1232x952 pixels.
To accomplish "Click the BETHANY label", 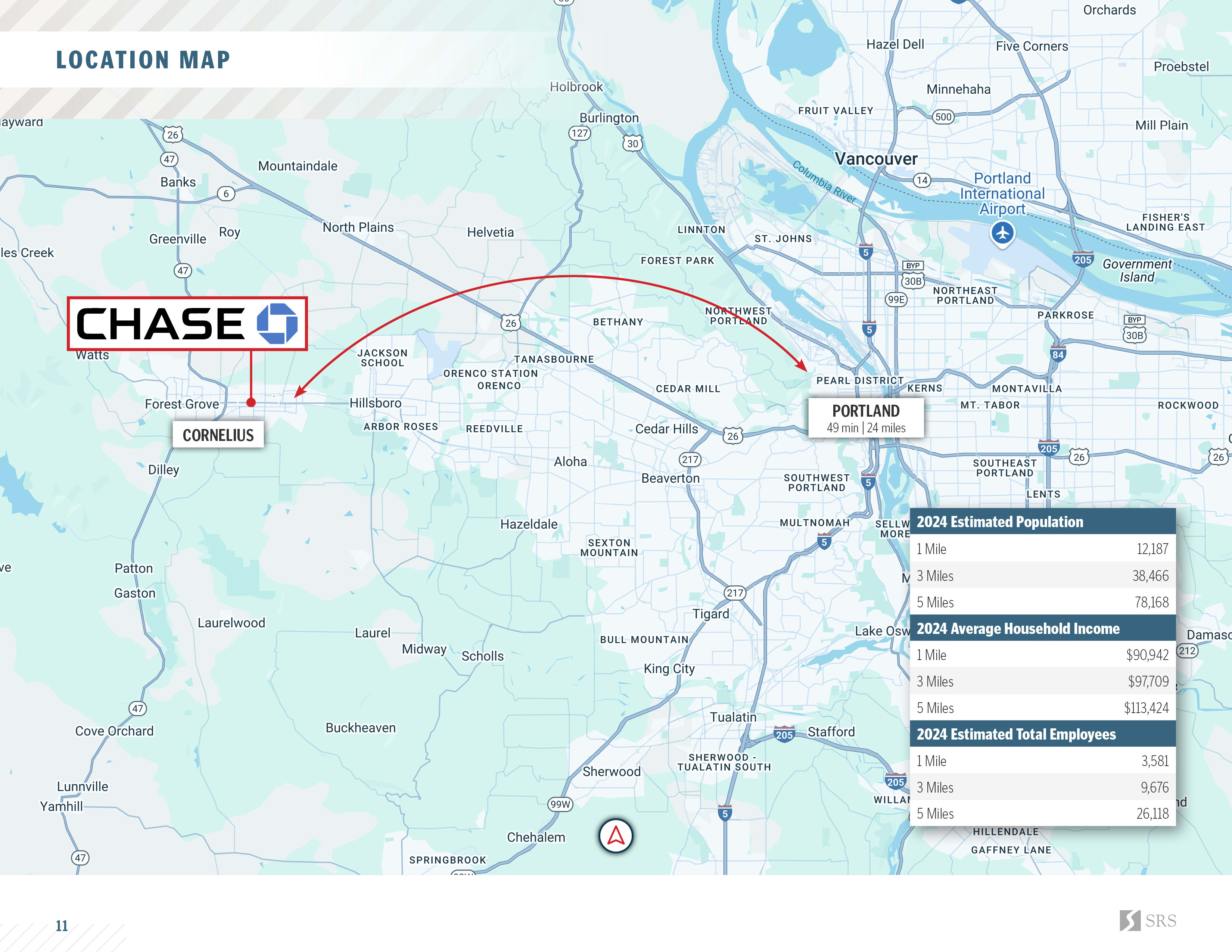I will (618, 322).
